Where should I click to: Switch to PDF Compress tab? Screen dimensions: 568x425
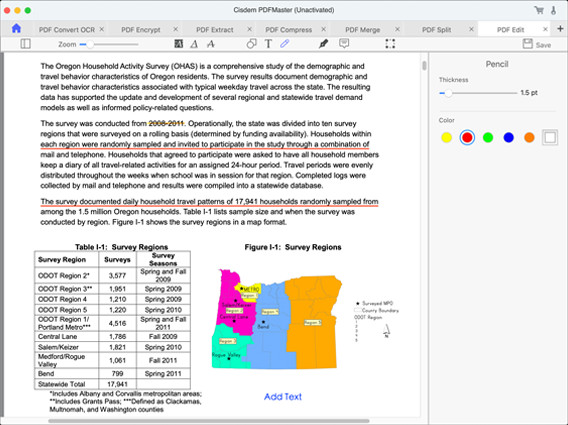point(289,30)
